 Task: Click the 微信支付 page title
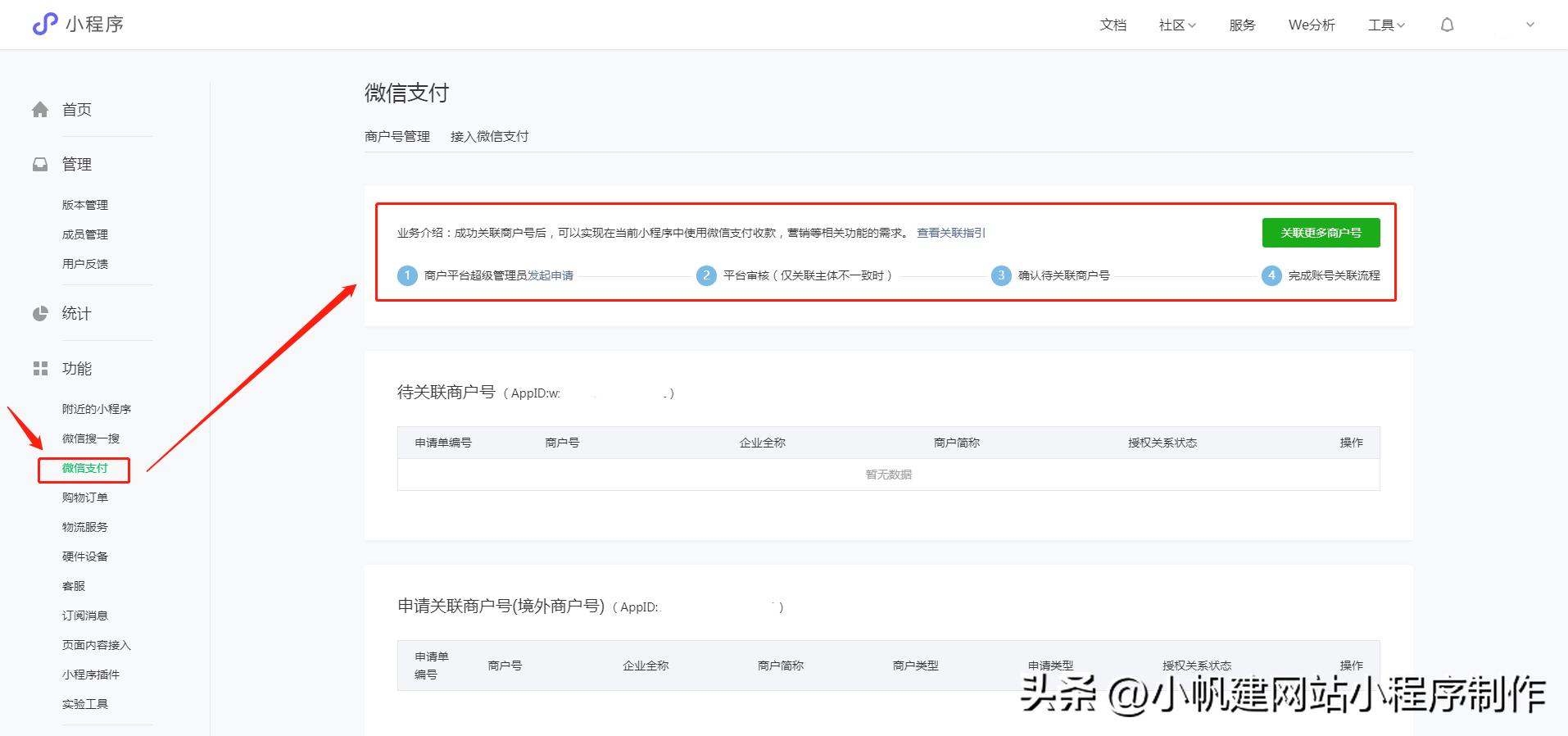(x=407, y=93)
